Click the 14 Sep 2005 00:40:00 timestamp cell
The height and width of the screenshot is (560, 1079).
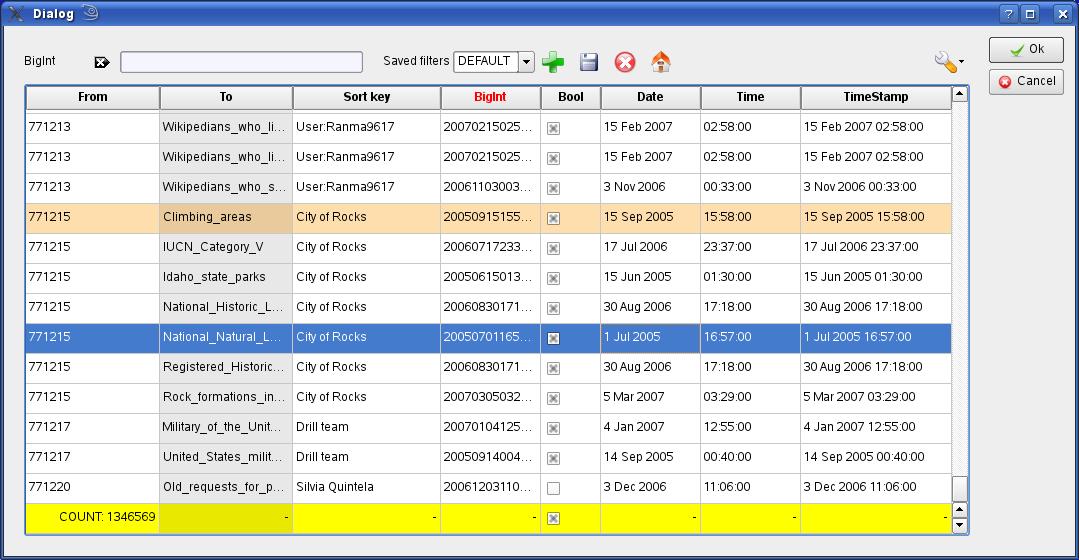pos(876,457)
